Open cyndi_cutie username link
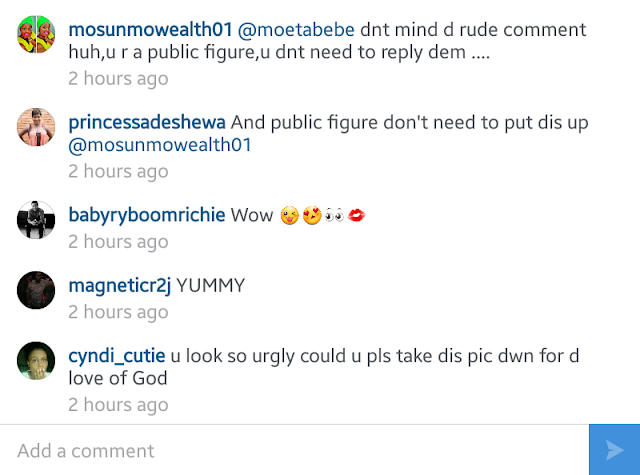 [x=117, y=356]
